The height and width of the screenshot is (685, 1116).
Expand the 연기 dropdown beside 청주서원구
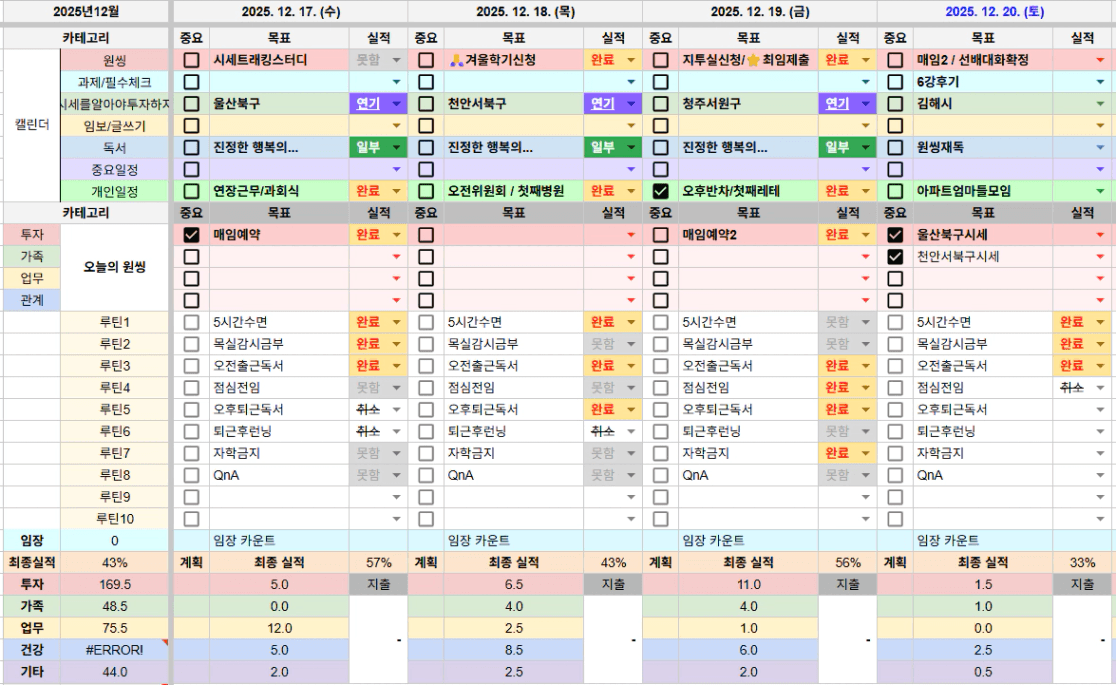[865, 104]
